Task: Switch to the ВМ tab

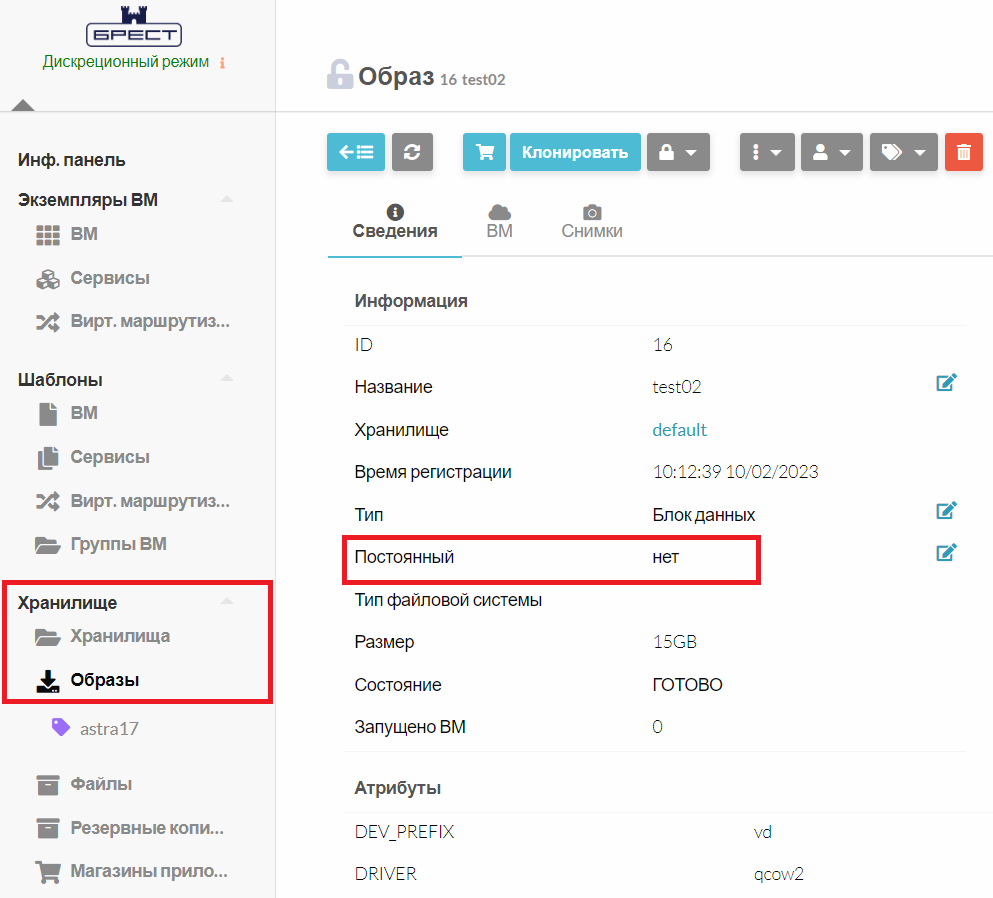Action: point(499,222)
